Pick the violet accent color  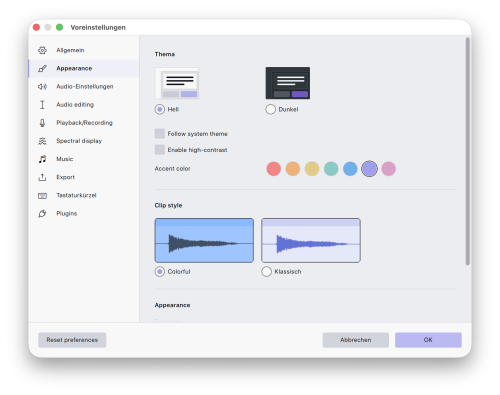click(x=369, y=169)
